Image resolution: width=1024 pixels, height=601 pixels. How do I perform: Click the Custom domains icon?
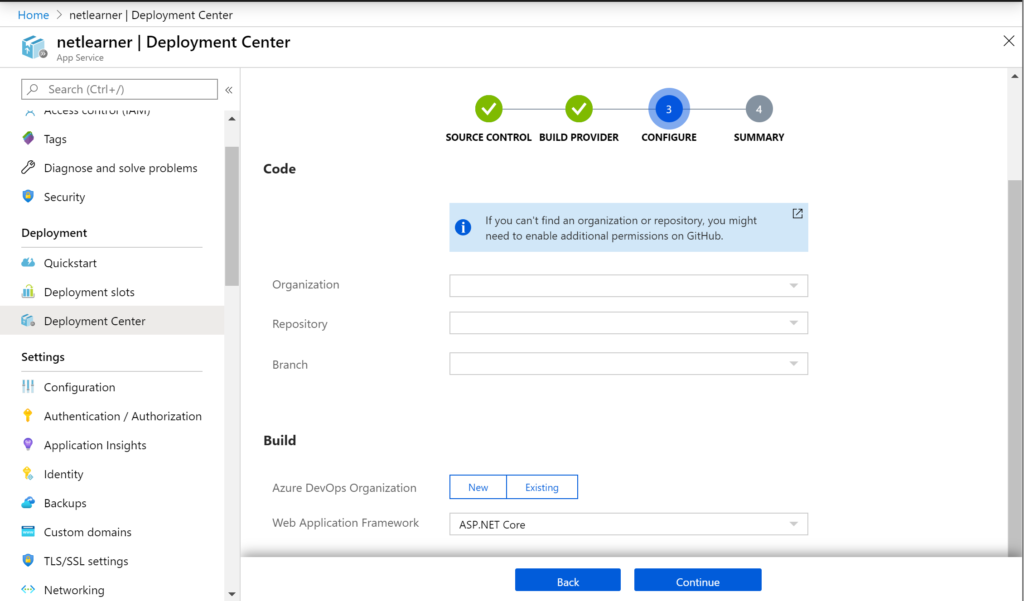coord(28,532)
